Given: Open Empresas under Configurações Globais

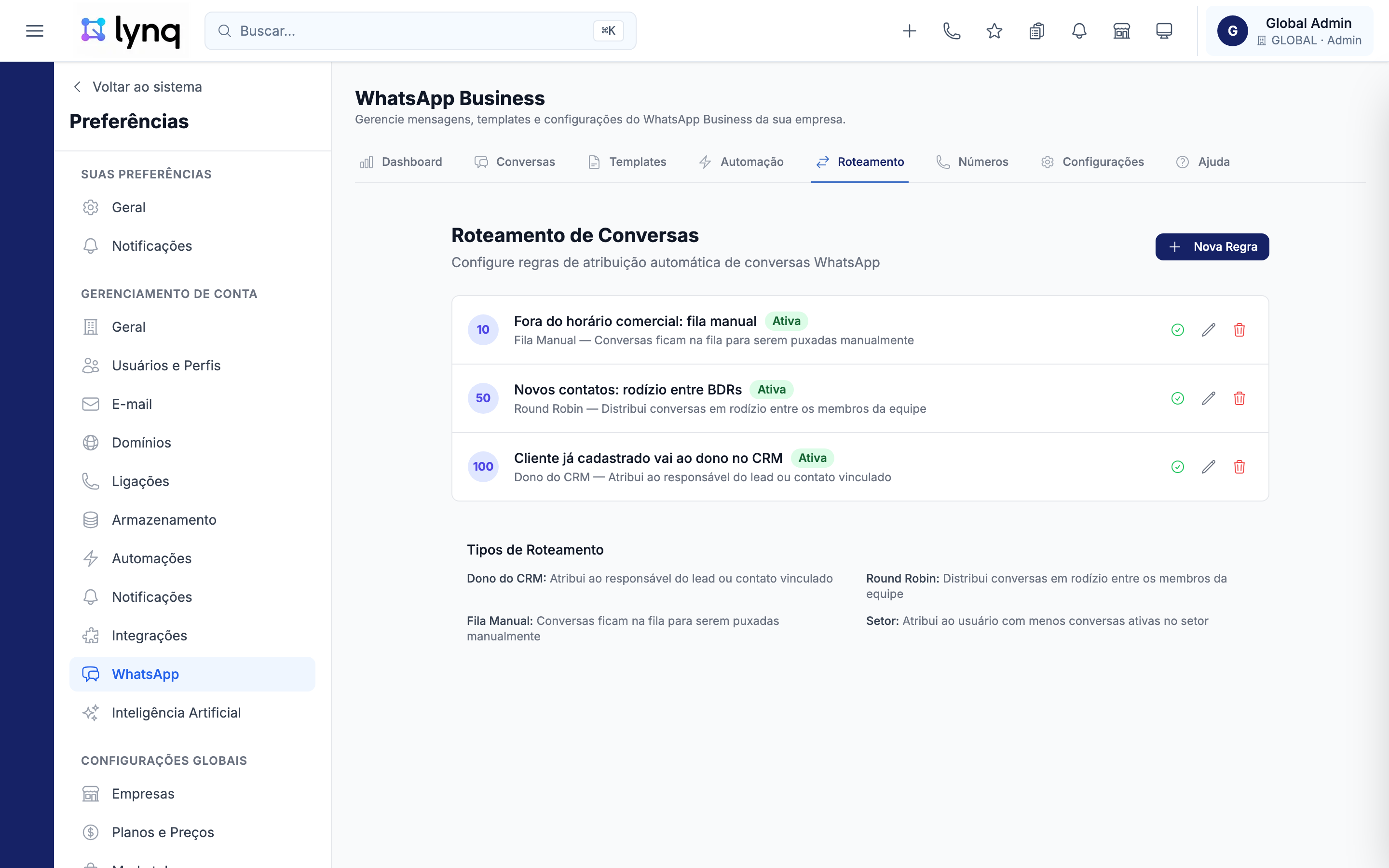Looking at the screenshot, I should click(192, 793).
